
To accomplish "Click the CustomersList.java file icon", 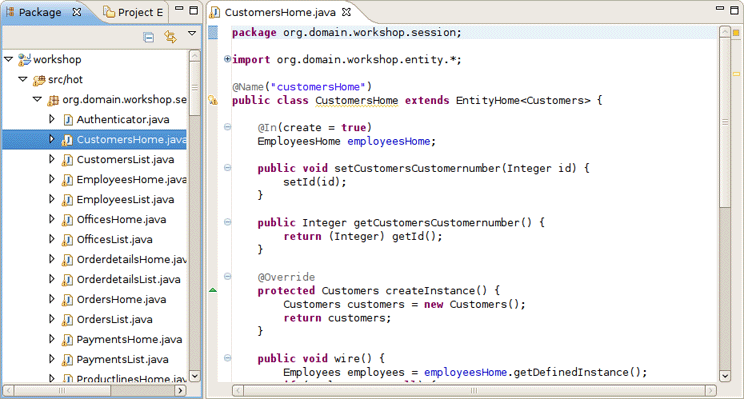I will 67,159.
